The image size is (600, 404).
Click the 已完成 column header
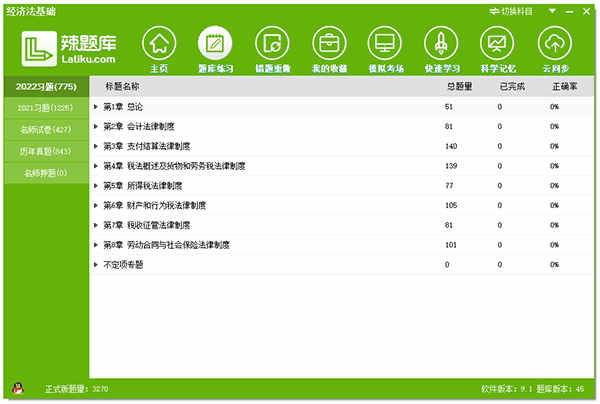[512, 86]
